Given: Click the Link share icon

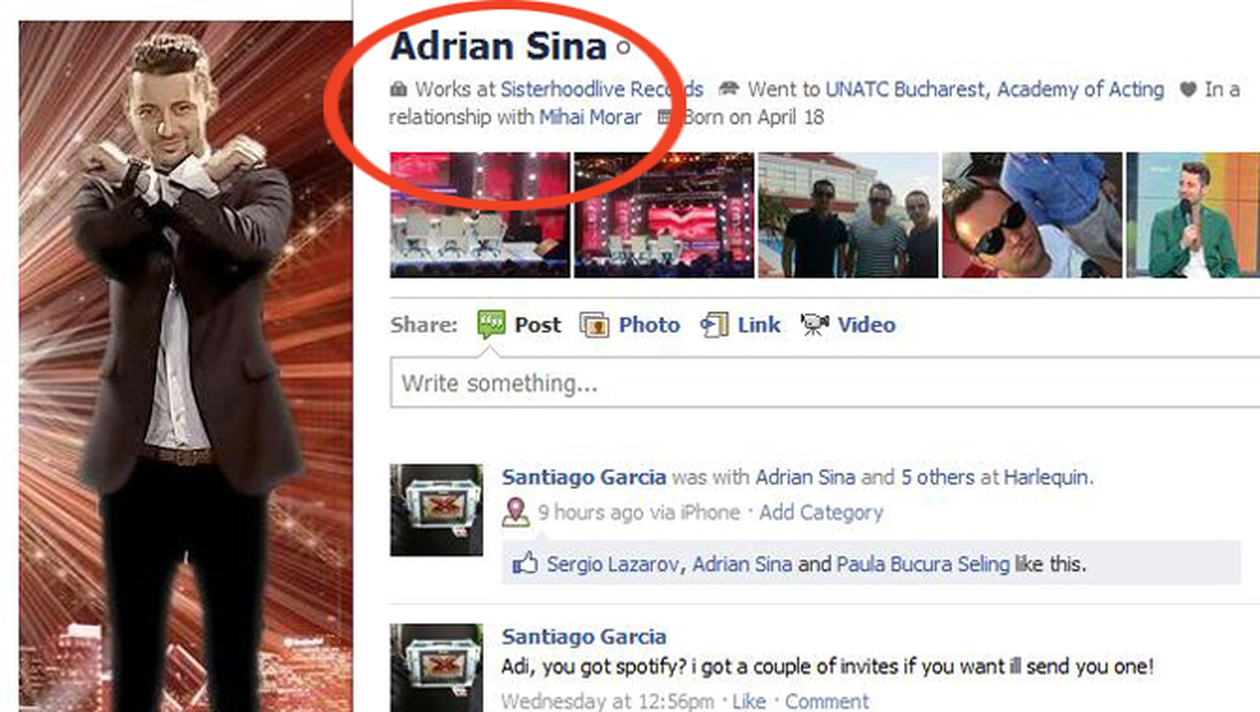Looking at the screenshot, I should coord(714,325).
